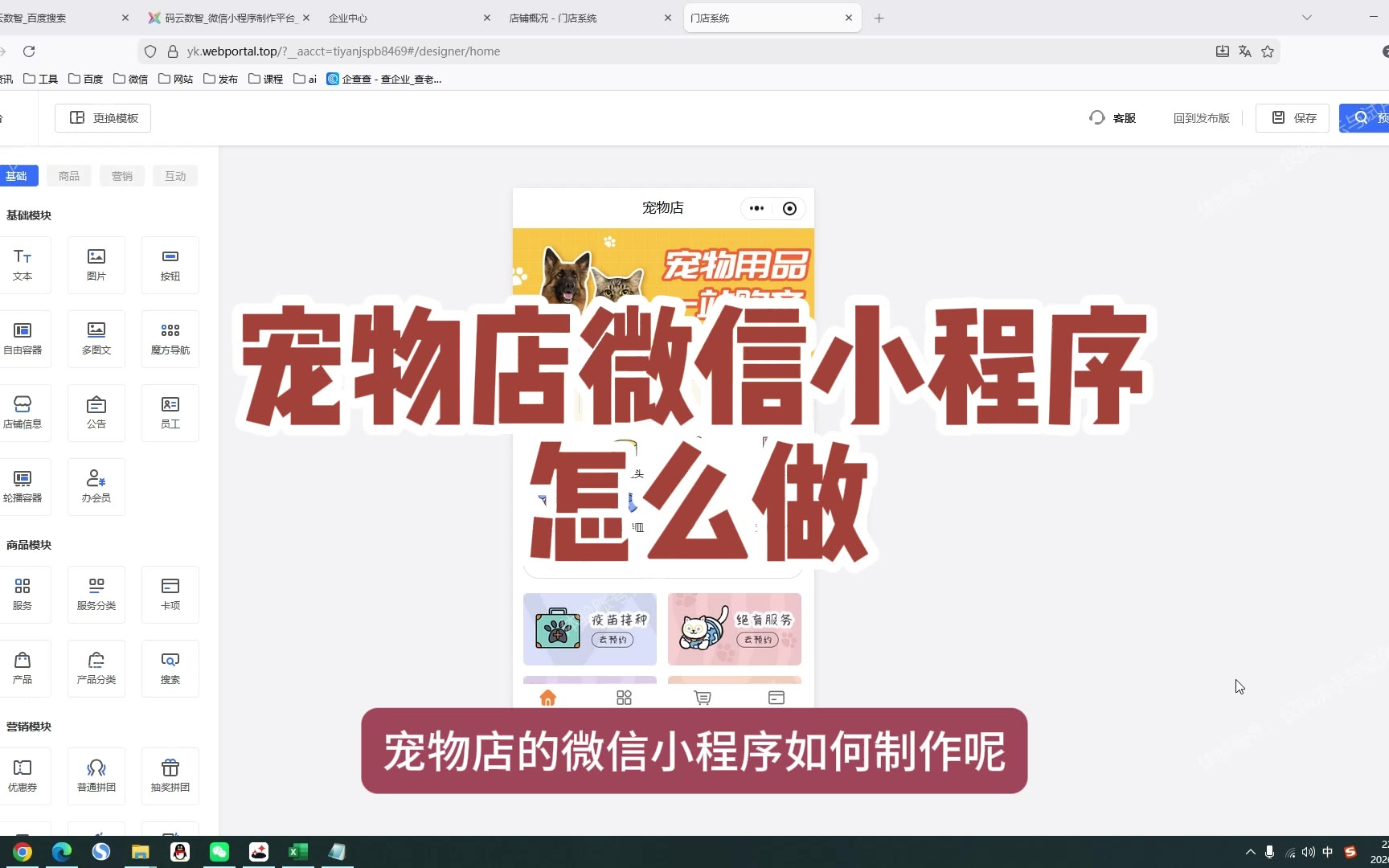Insert the 魔方导航 module
Image resolution: width=1389 pixels, height=868 pixels.
coord(170,338)
